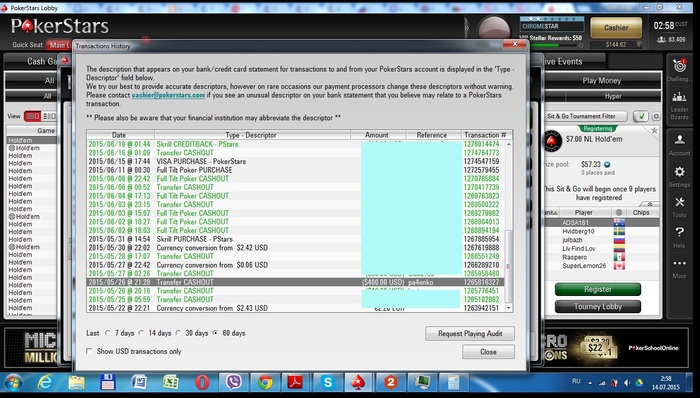Image resolution: width=700 pixels, height=398 pixels.
Task: Select the 14 days radio button
Action: (x=141, y=333)
